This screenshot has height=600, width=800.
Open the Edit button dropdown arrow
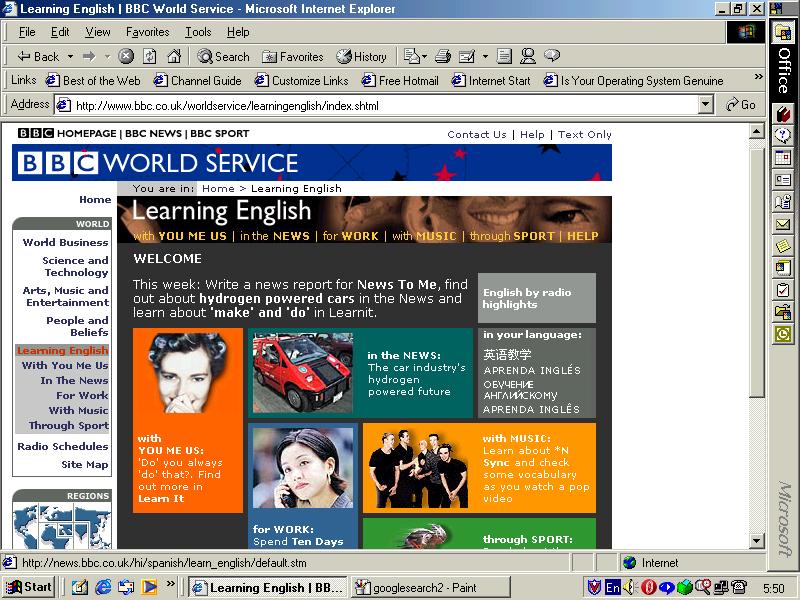[485, 57]
